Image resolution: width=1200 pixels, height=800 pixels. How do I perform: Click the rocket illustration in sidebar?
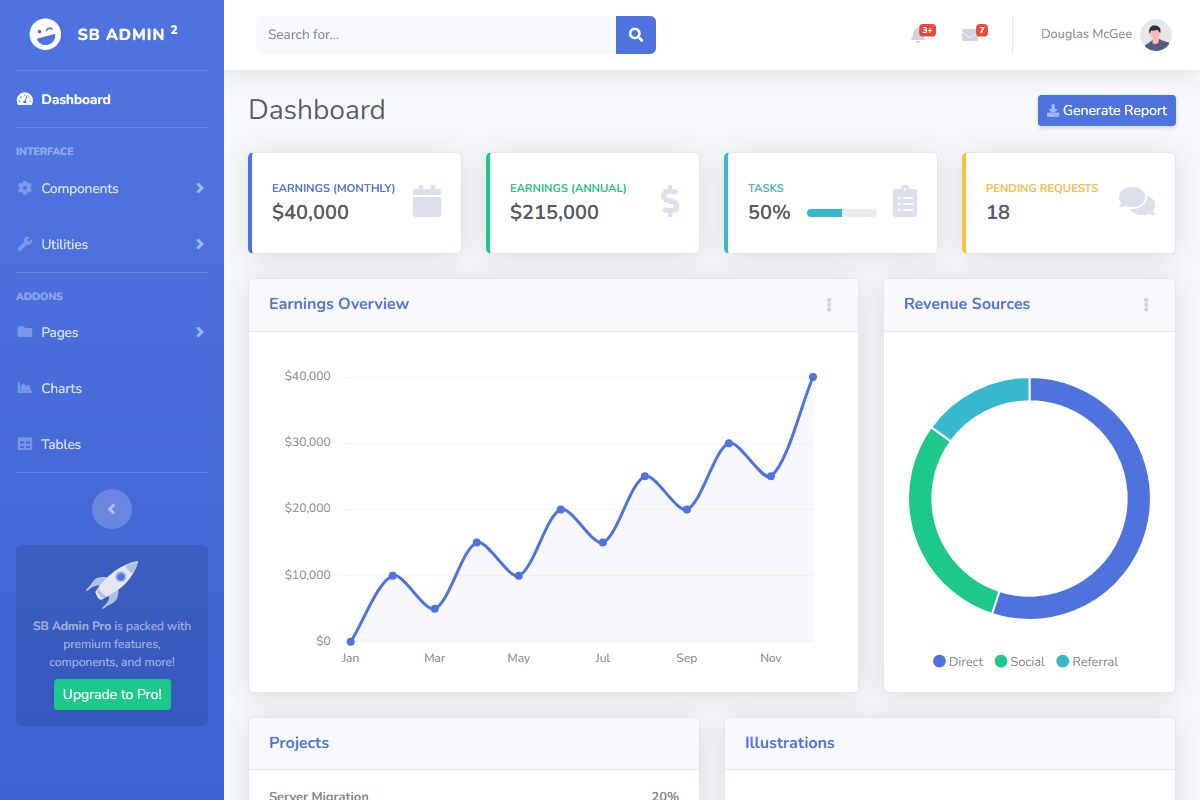[x=112, y=584]
